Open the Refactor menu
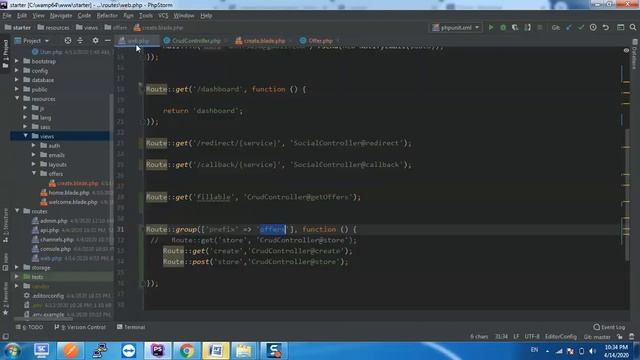 pyautogui.click(x=107, y=16)
